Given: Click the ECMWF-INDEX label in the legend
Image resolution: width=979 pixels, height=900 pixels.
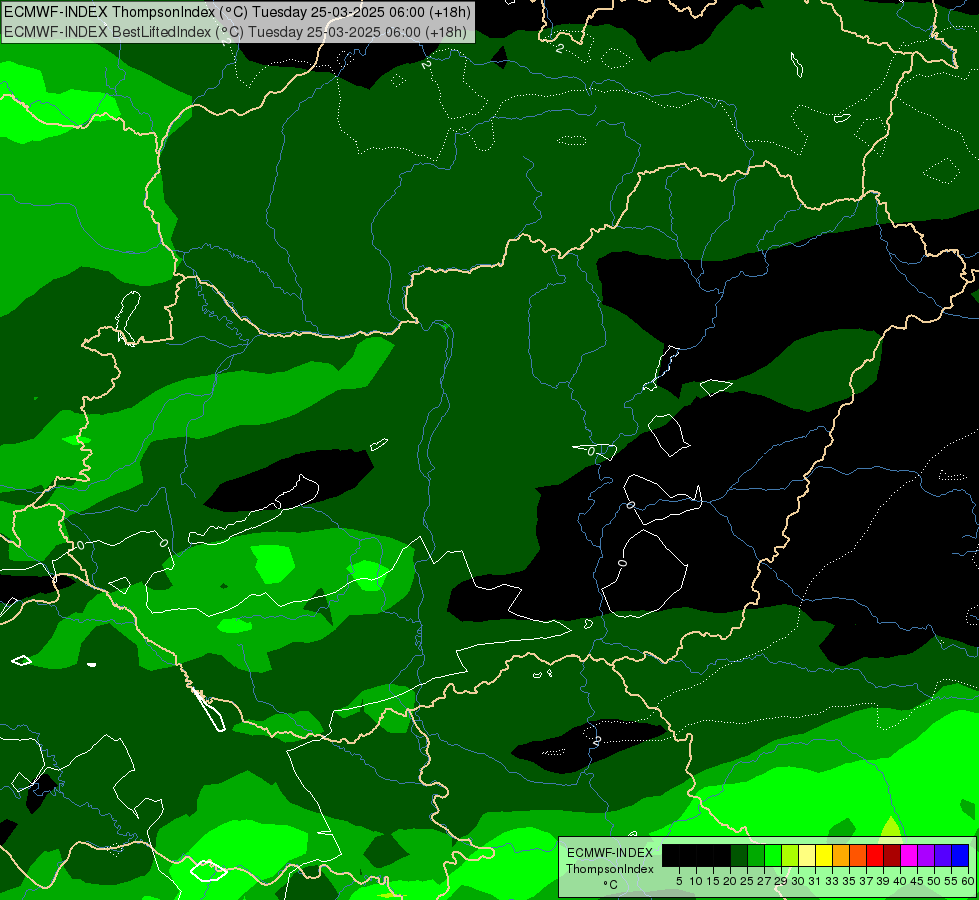Looking at the screenshot, I should pyautogui.click(x=610, y=853).
